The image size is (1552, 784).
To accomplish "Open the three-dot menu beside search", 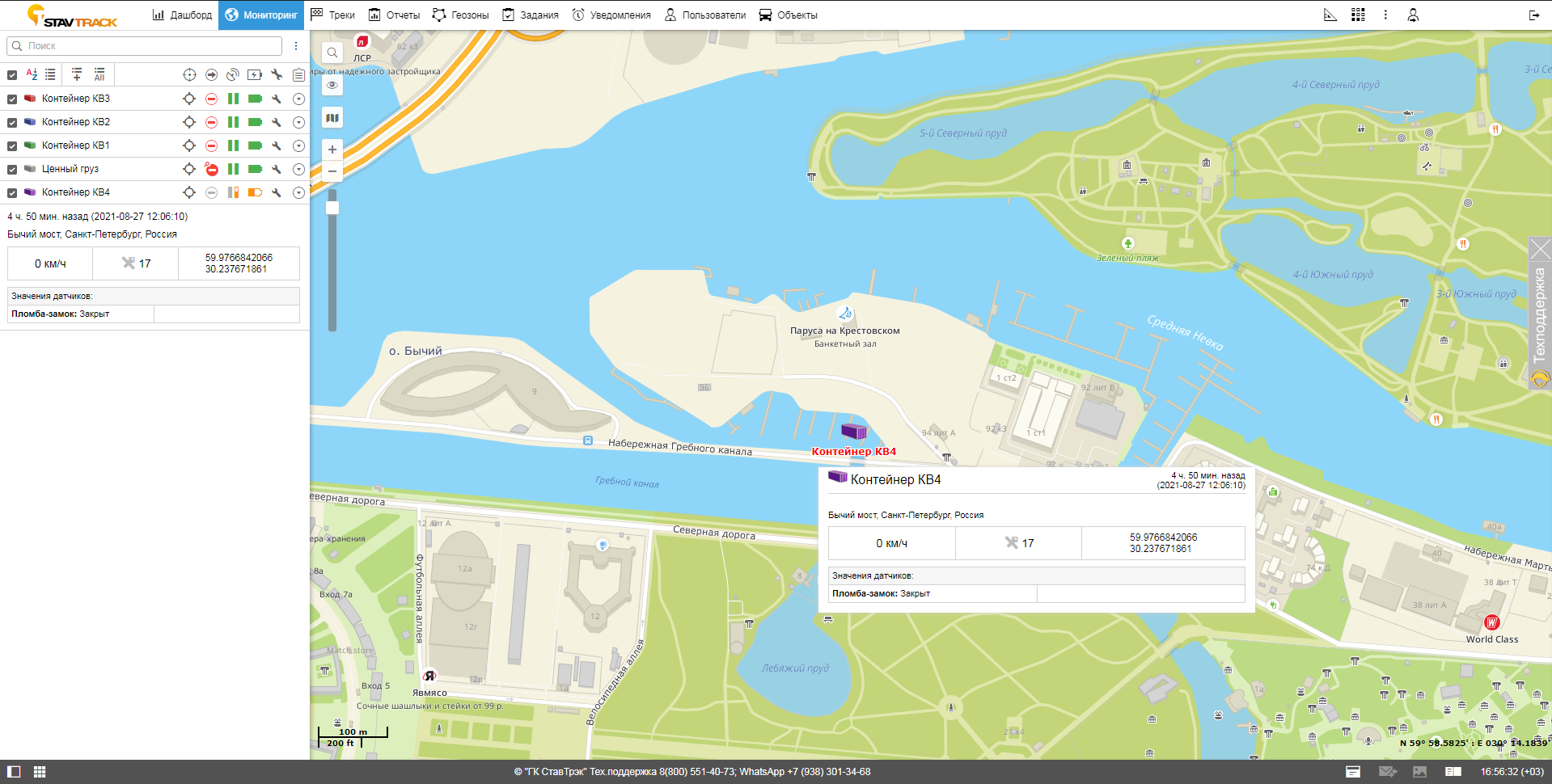I will pyautogui.click(x=296, y=46).
